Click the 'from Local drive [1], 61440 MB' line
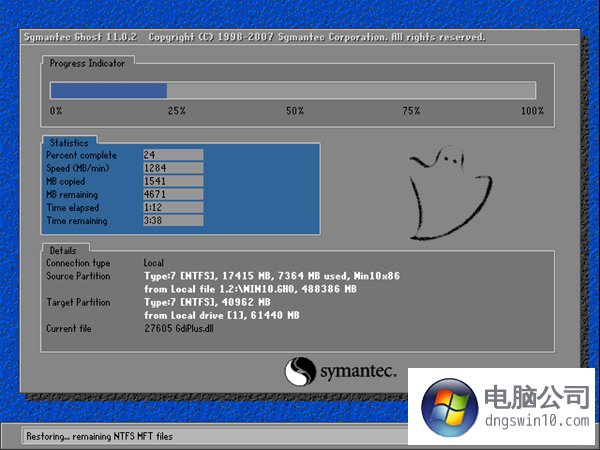The width and height of the screenshot is (600, 450). [x=222, y=315]
